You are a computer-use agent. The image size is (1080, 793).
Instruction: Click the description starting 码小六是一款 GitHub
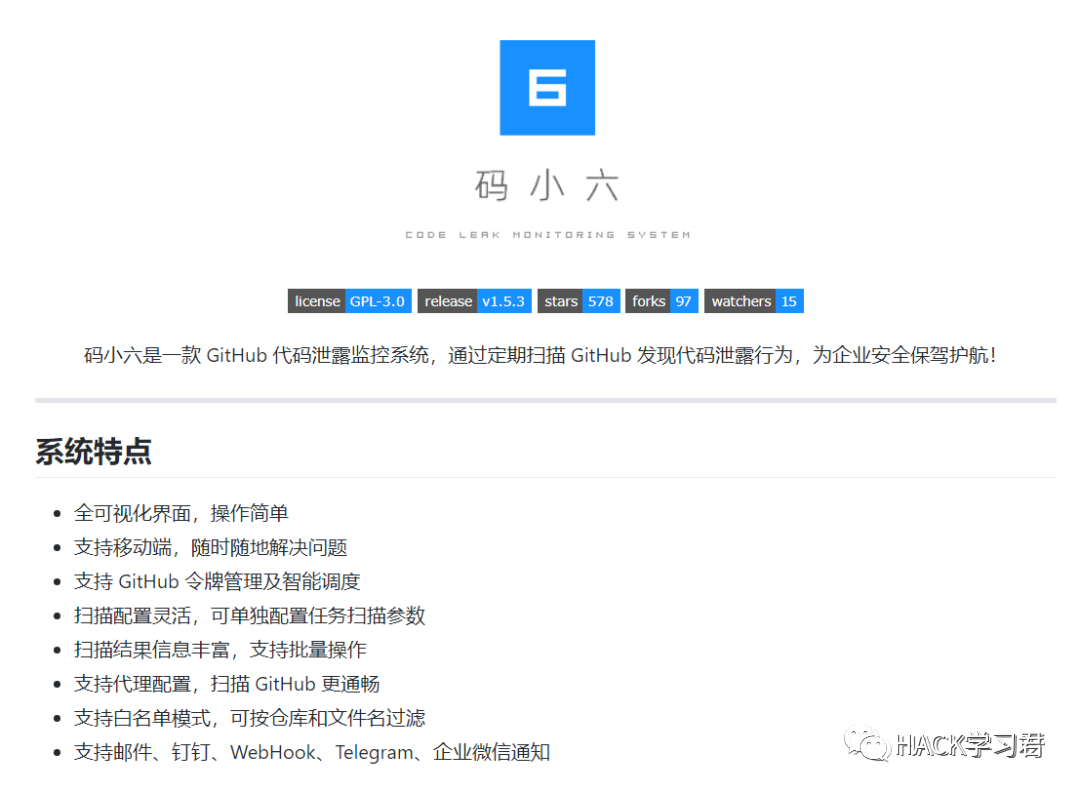pyautogui.click(x=540, y=356)
